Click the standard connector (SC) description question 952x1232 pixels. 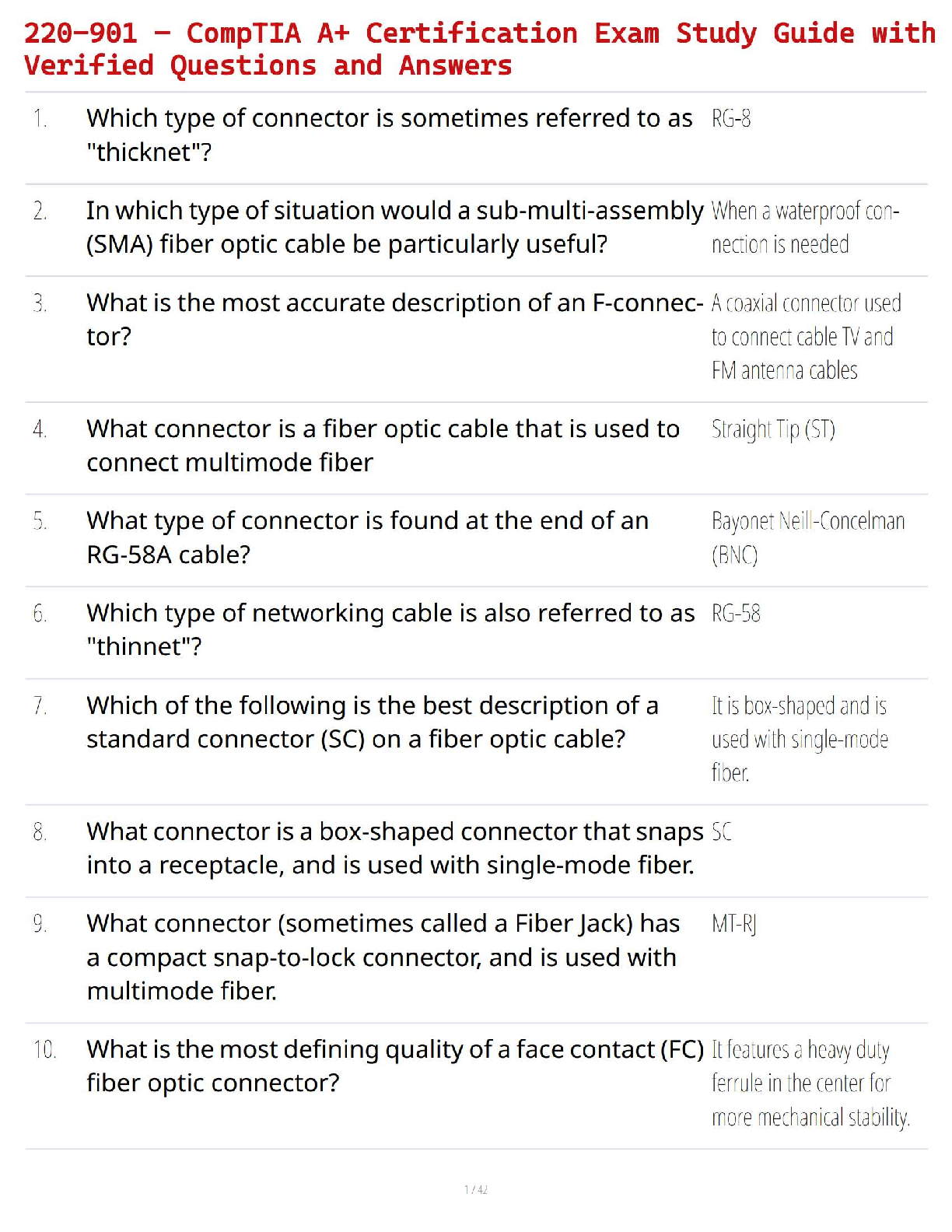click(373, 722)
